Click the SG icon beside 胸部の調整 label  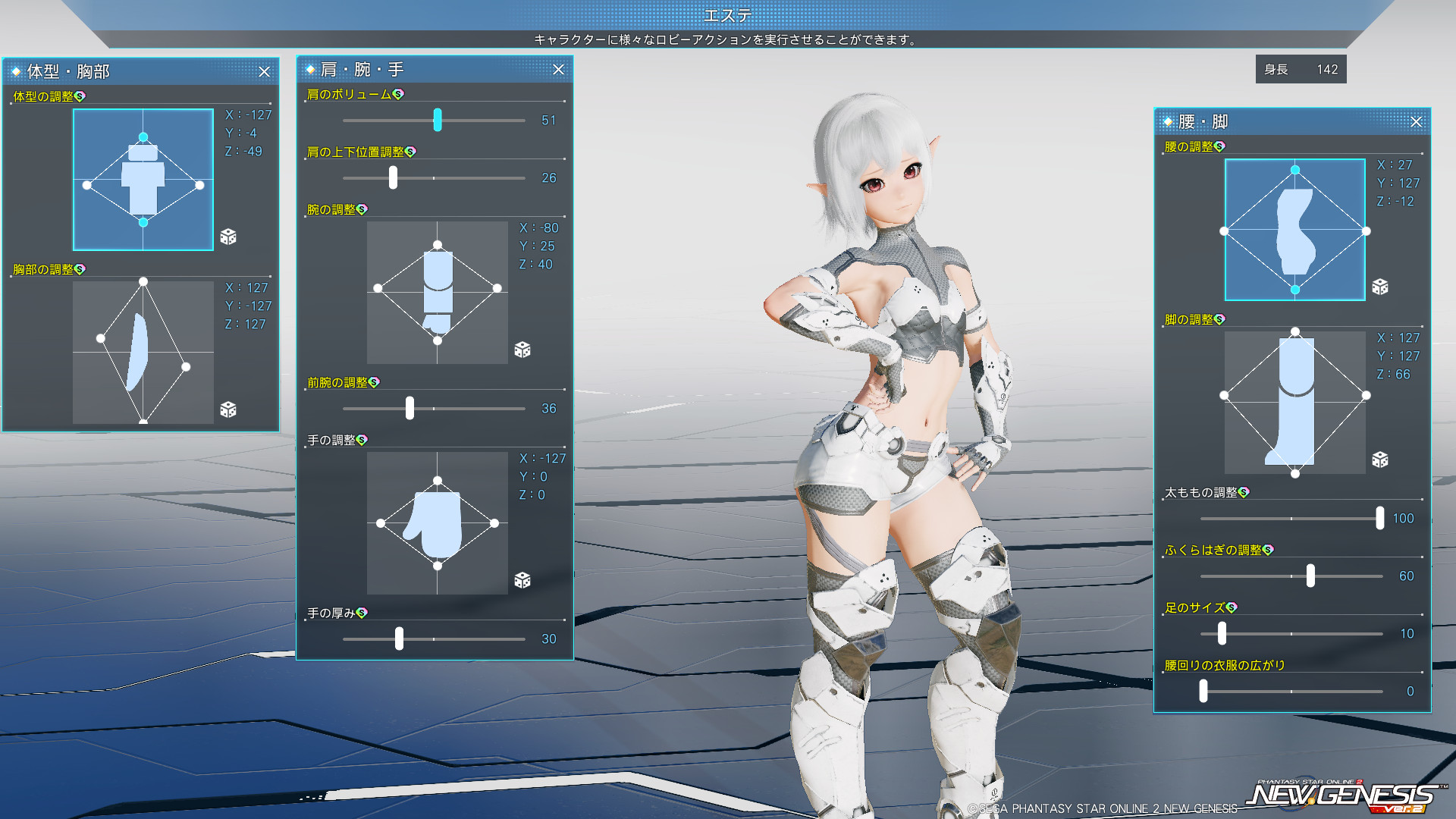point(80,269)
